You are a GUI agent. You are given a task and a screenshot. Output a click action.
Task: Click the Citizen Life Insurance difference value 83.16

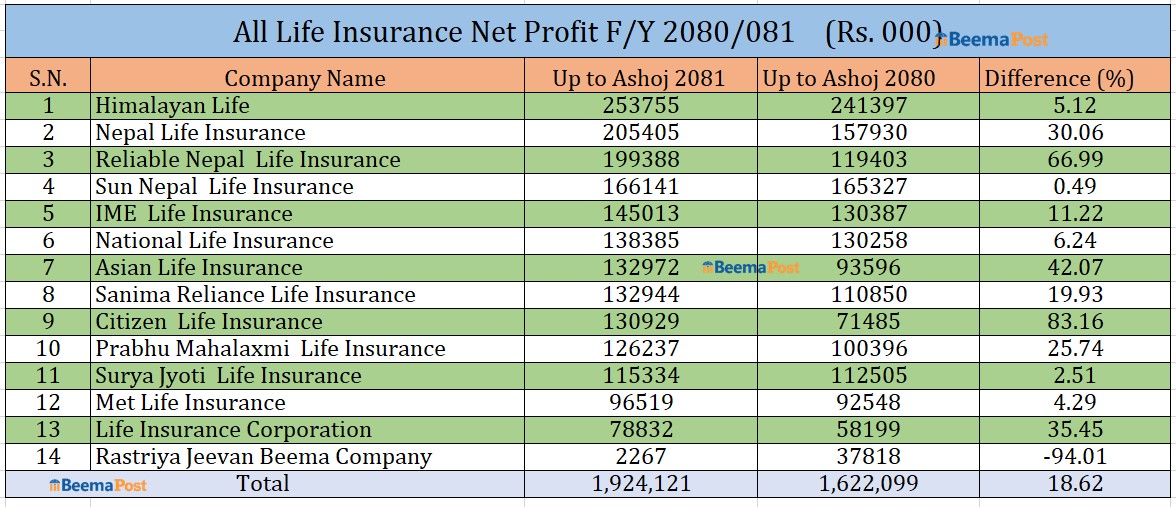[x=1068, y=322]
